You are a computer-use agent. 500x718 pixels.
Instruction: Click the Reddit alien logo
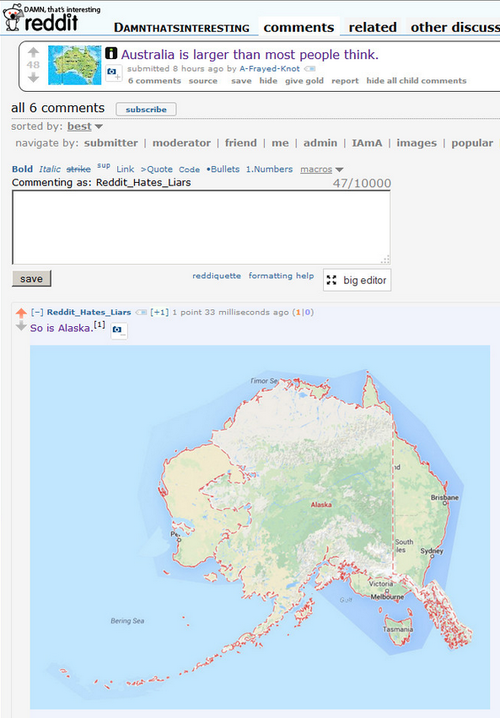pyautogui.click(x=12, y=17)
